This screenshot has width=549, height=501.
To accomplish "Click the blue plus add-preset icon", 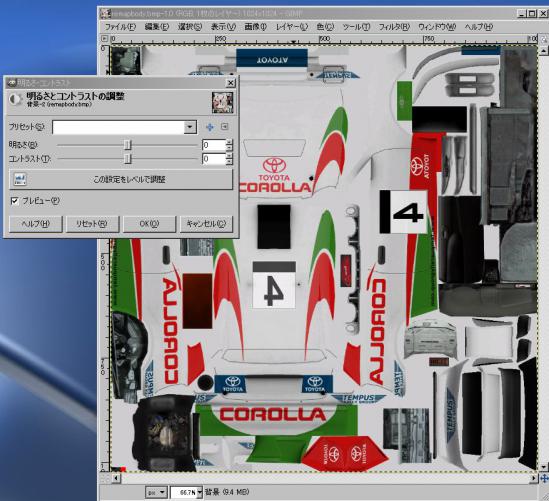I will coord(210,127).
